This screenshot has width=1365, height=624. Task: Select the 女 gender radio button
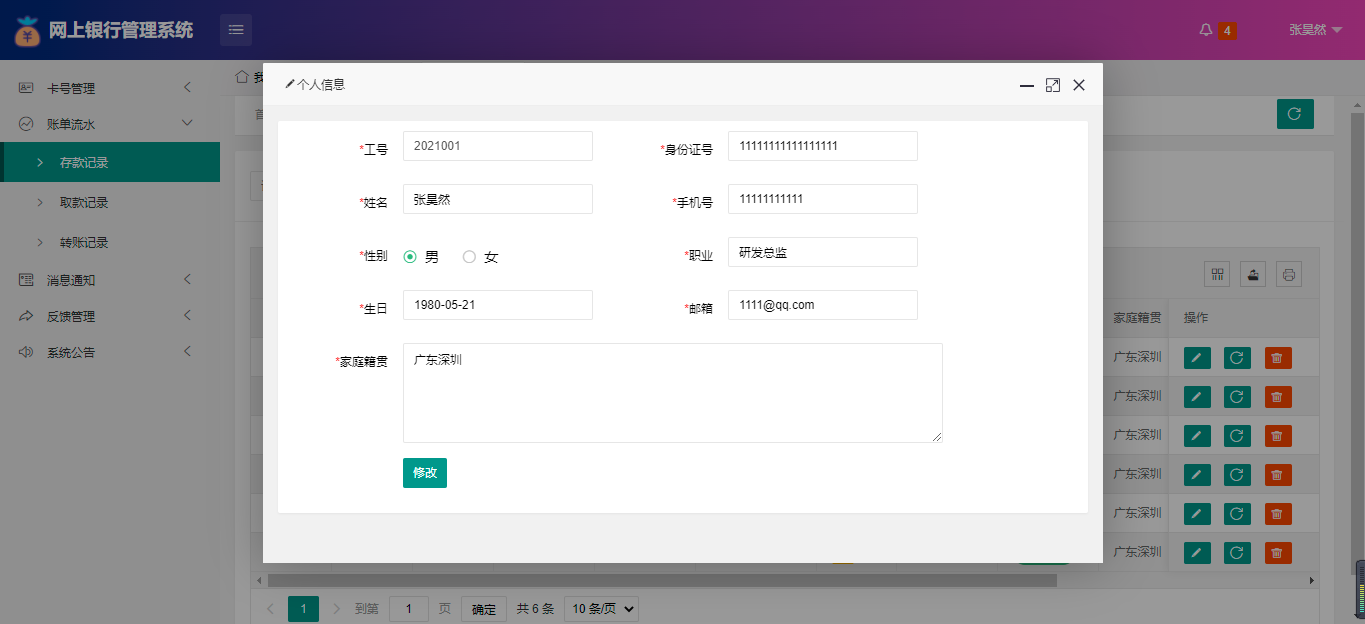click(469, 257)
